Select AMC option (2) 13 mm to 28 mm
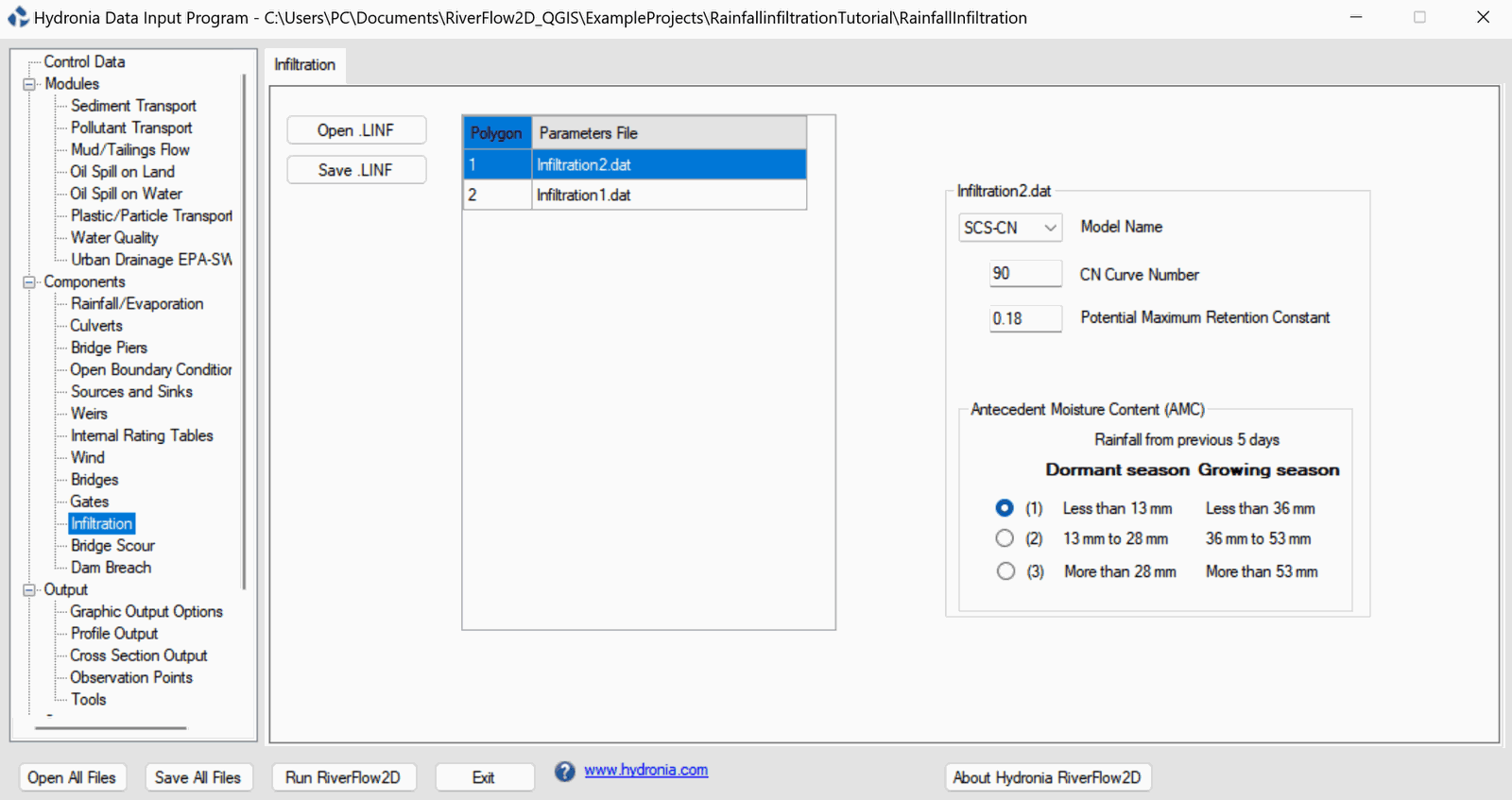 [x=1005, y=538]
